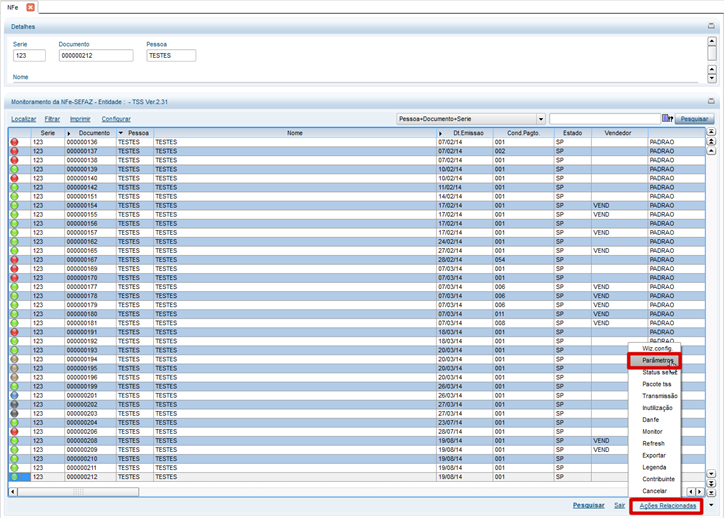The image size is (724, 518).
Task: Click the Documento input field
Action: pyautogui.click(x=96, y=55)
